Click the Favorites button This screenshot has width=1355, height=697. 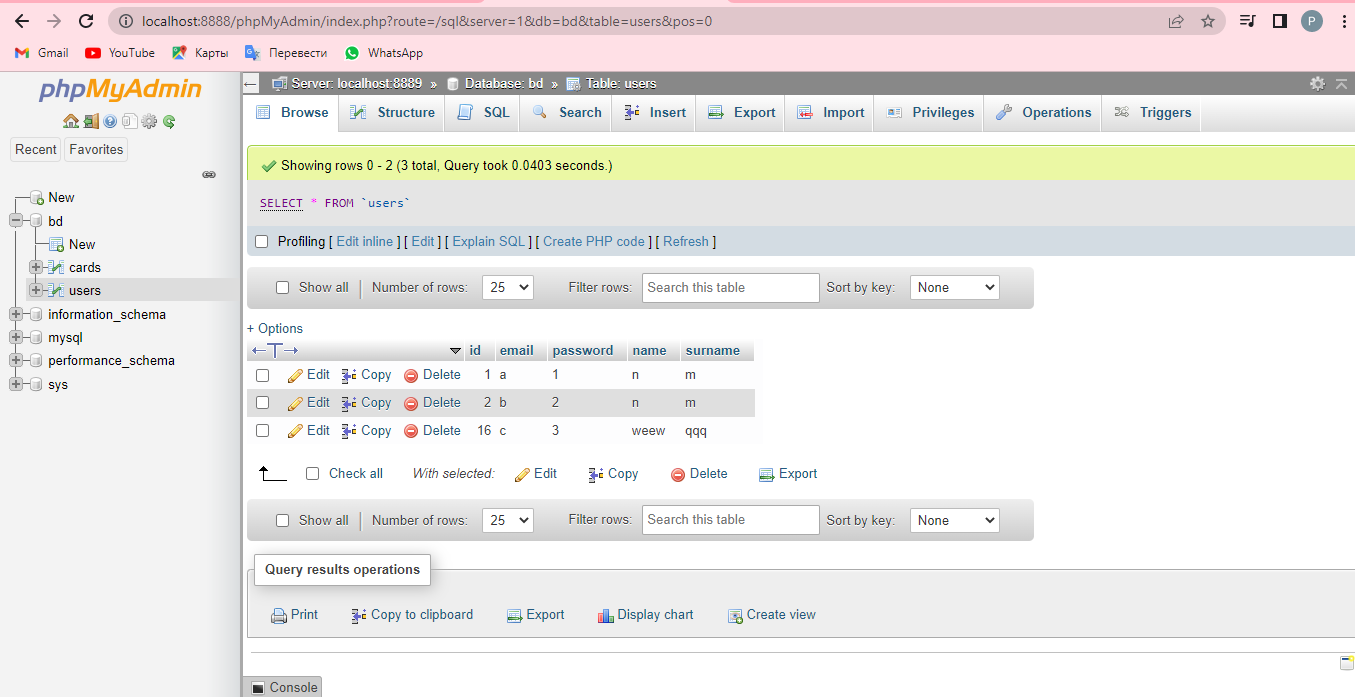96,150
